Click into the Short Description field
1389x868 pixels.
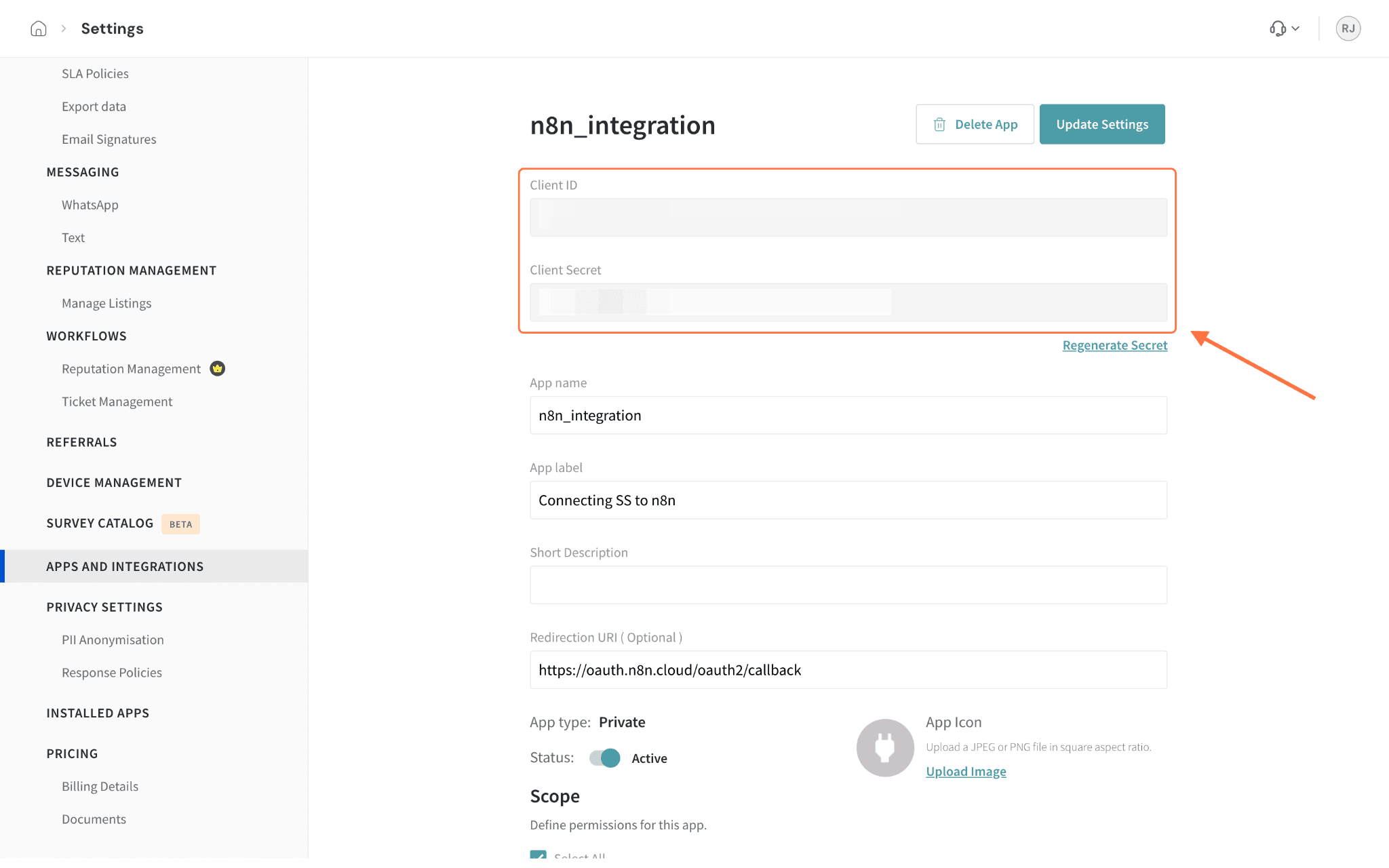tap(848, 585)
